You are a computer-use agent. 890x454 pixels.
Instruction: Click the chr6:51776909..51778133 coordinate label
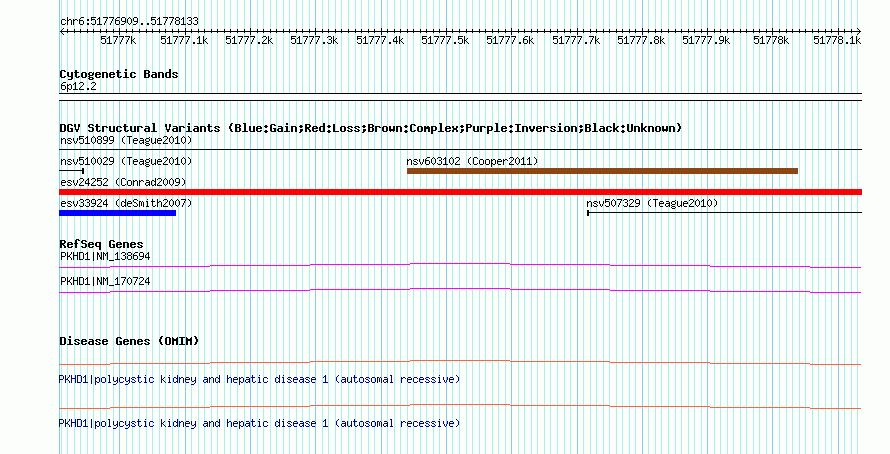[129, 22]
